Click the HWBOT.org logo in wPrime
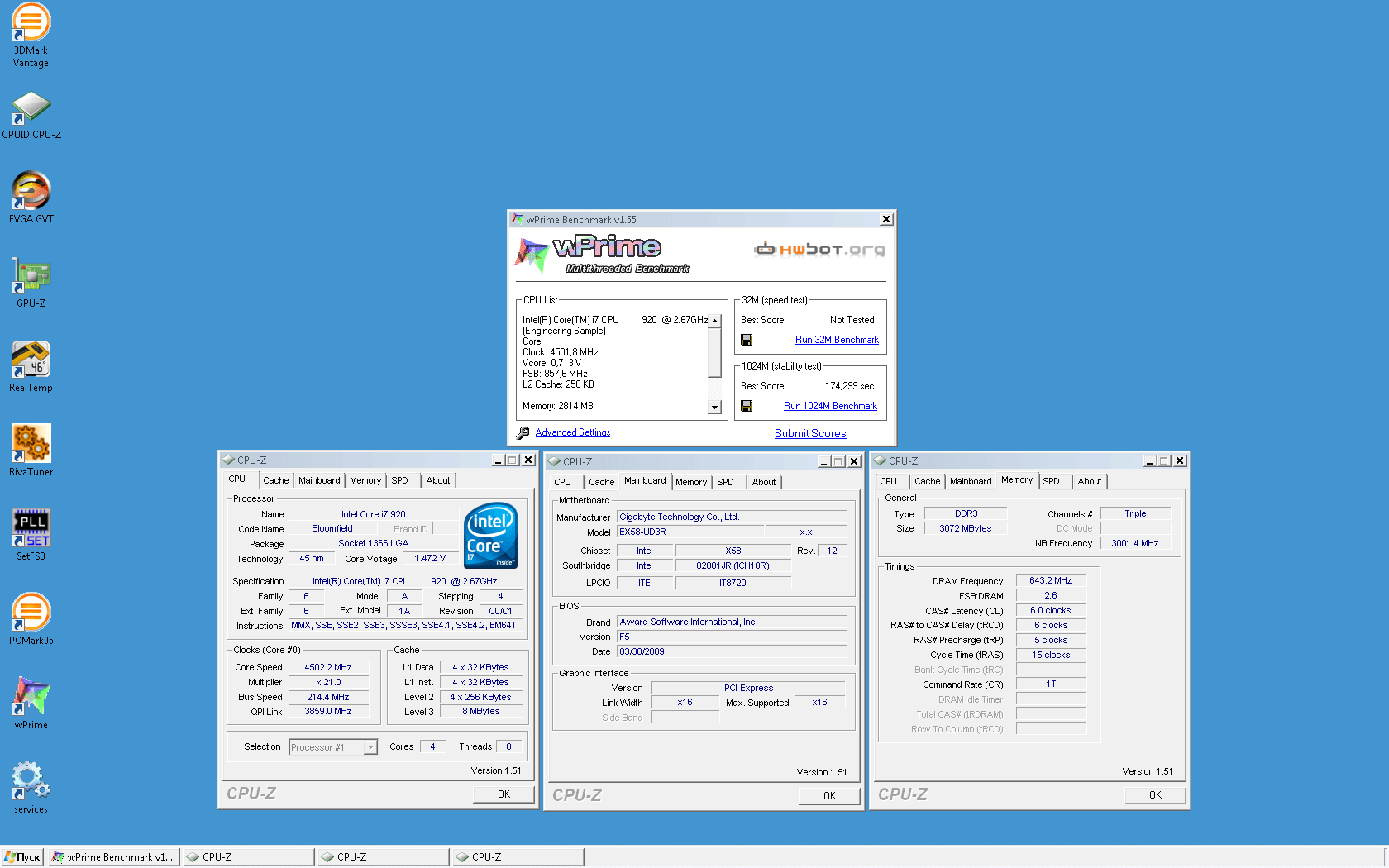This screenshot has width=1389, height=868. coord(819,249)
